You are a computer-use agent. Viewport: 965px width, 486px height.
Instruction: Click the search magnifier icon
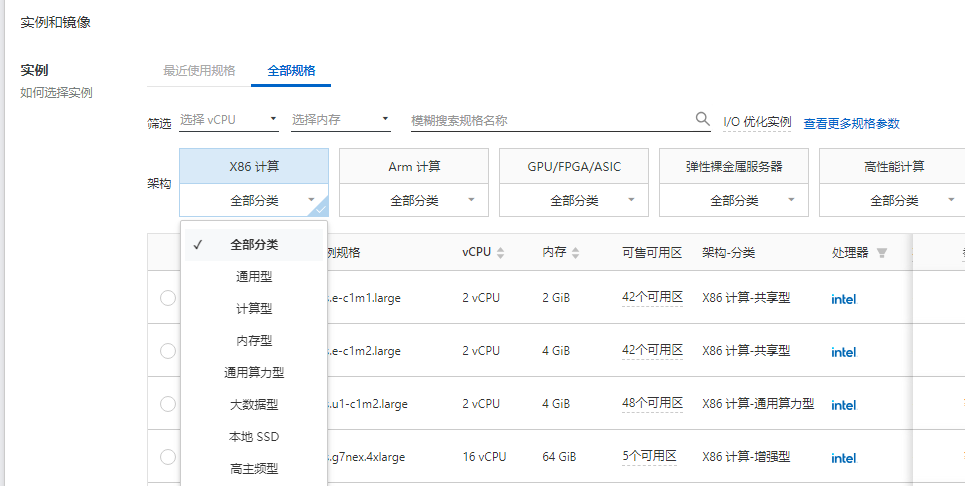tap(703, 120)
